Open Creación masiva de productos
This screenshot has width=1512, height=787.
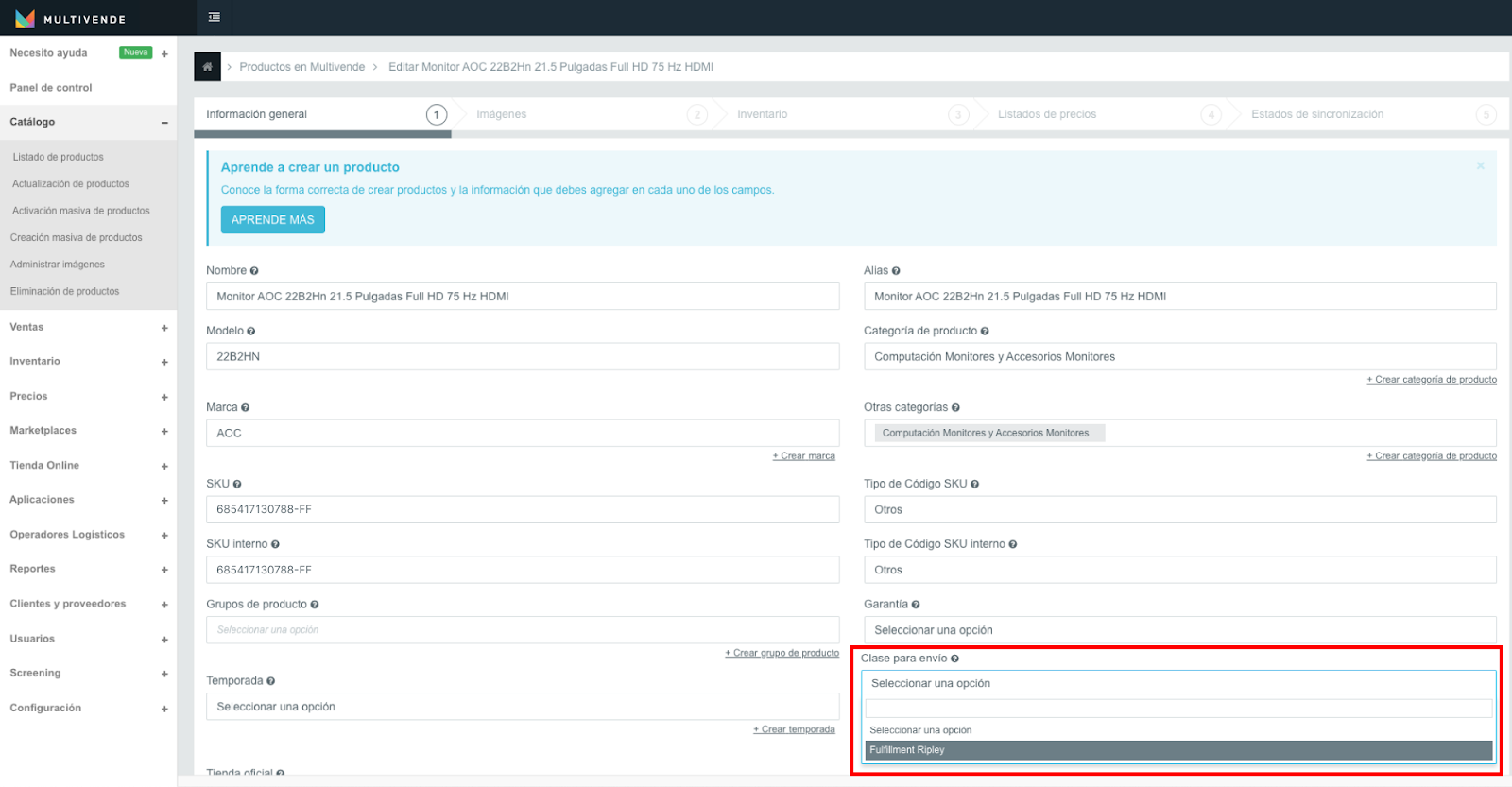coord(76,238)
